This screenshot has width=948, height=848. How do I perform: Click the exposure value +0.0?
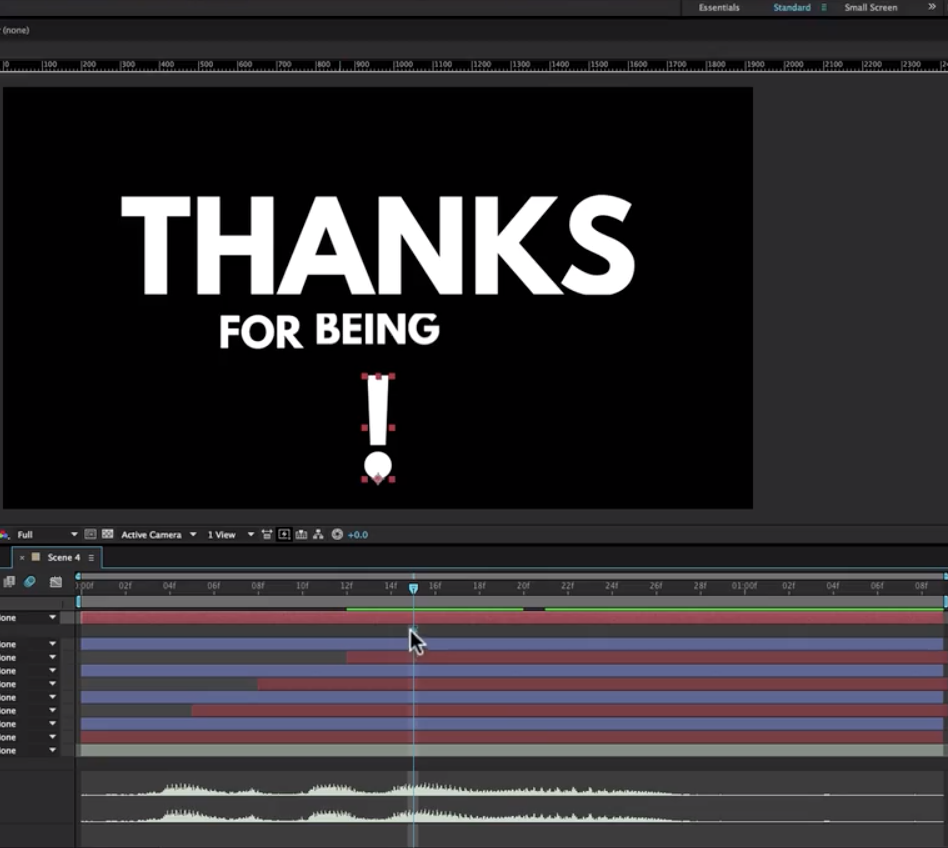coord(358,535)
